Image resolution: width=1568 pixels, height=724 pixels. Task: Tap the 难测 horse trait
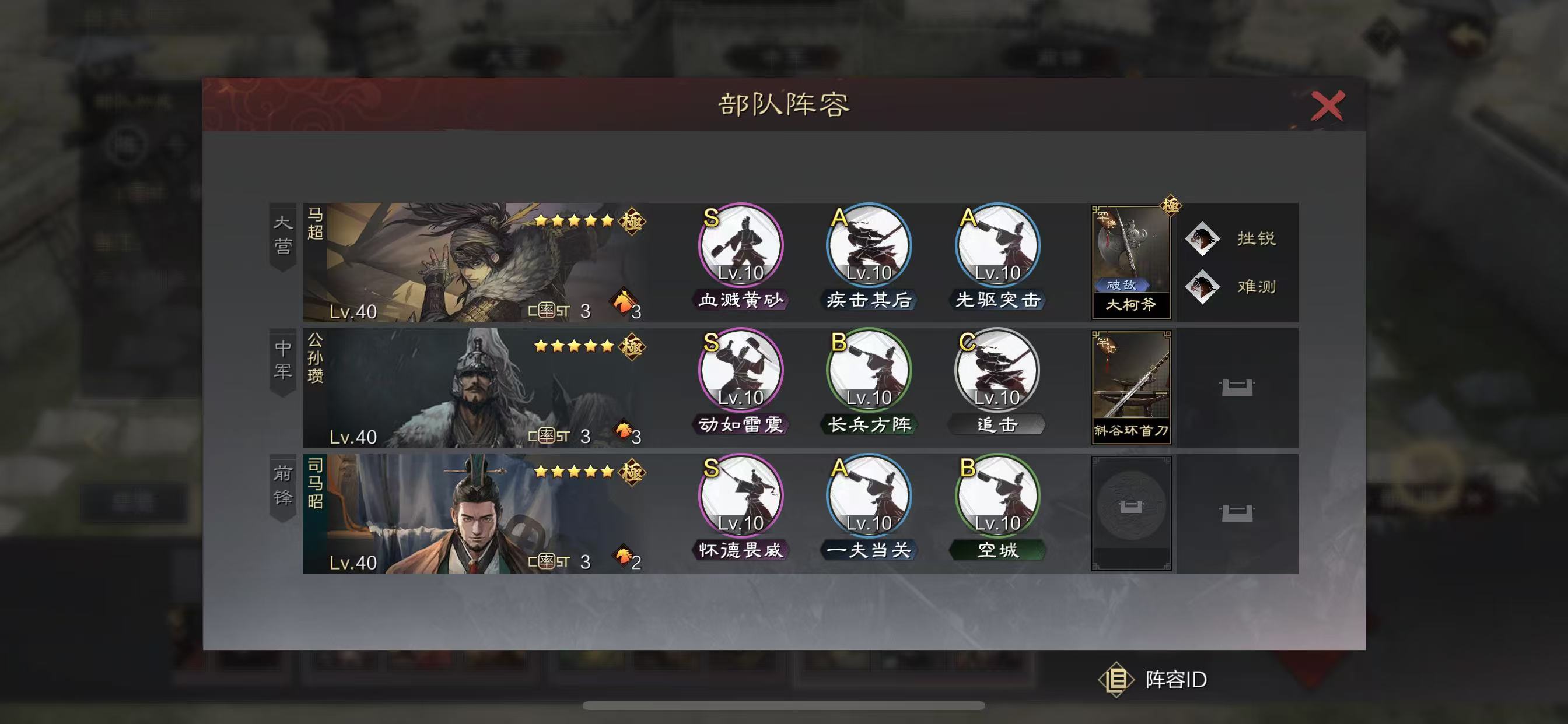tap(1232, 287)
